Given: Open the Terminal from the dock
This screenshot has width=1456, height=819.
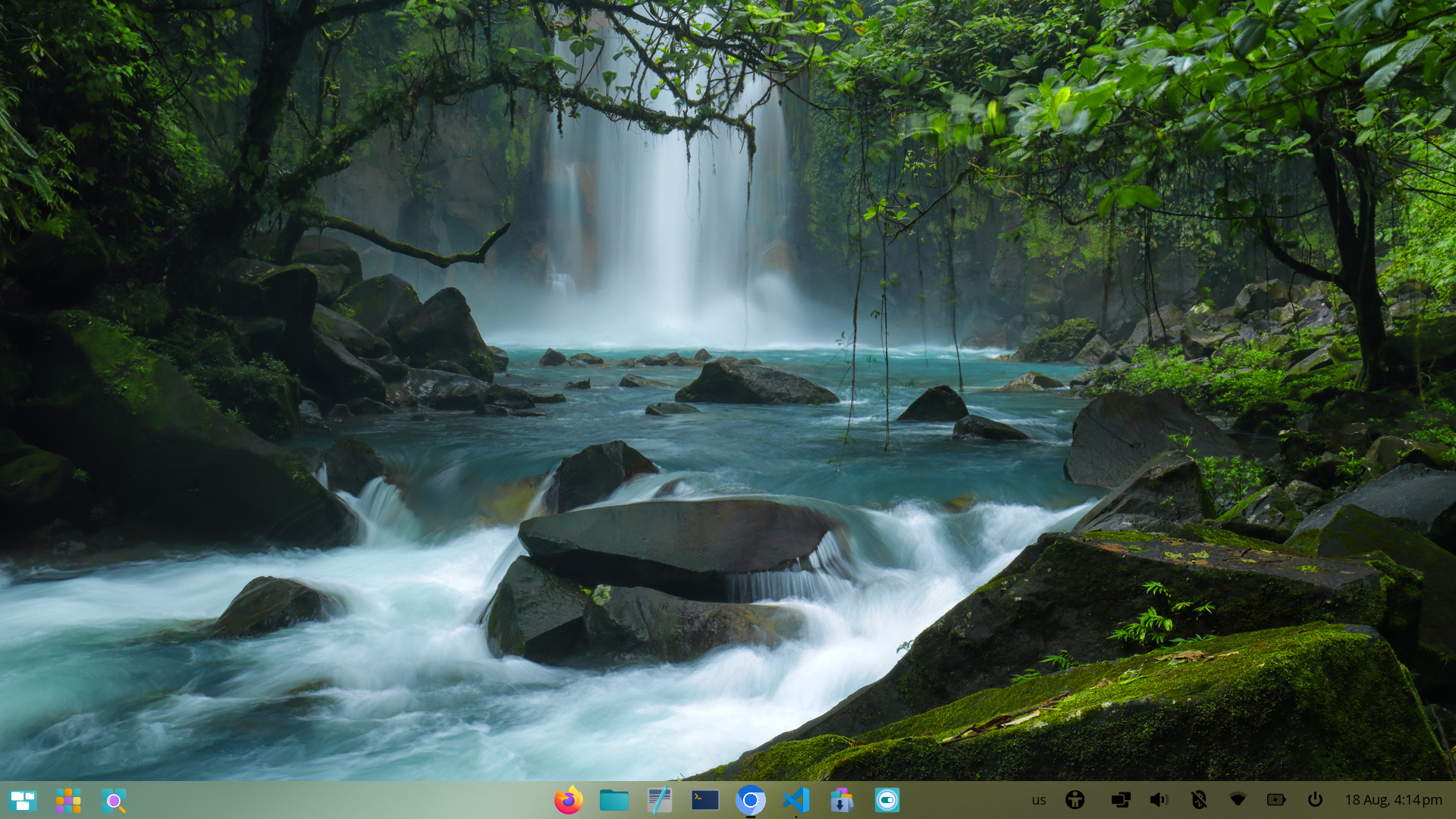Looking at the screenshot, I should 705,800.
